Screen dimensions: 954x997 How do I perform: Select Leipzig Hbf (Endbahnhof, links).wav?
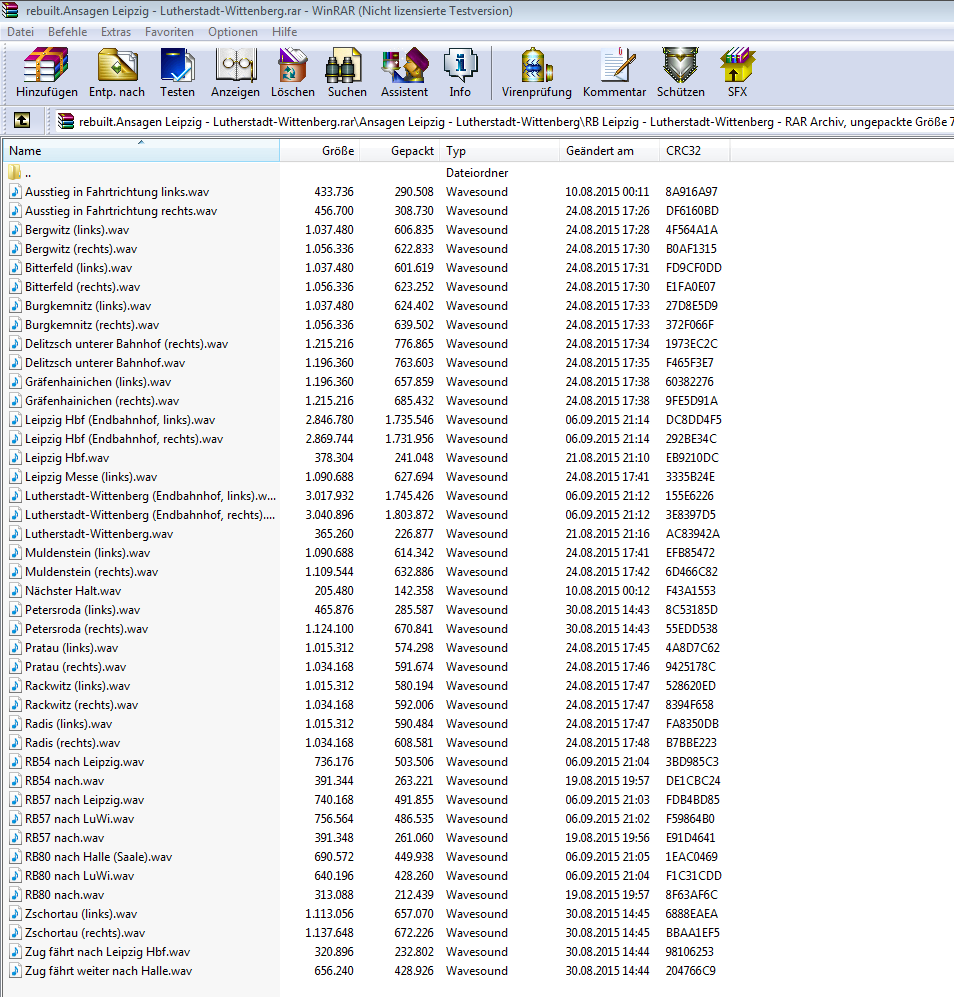point(120,420)
